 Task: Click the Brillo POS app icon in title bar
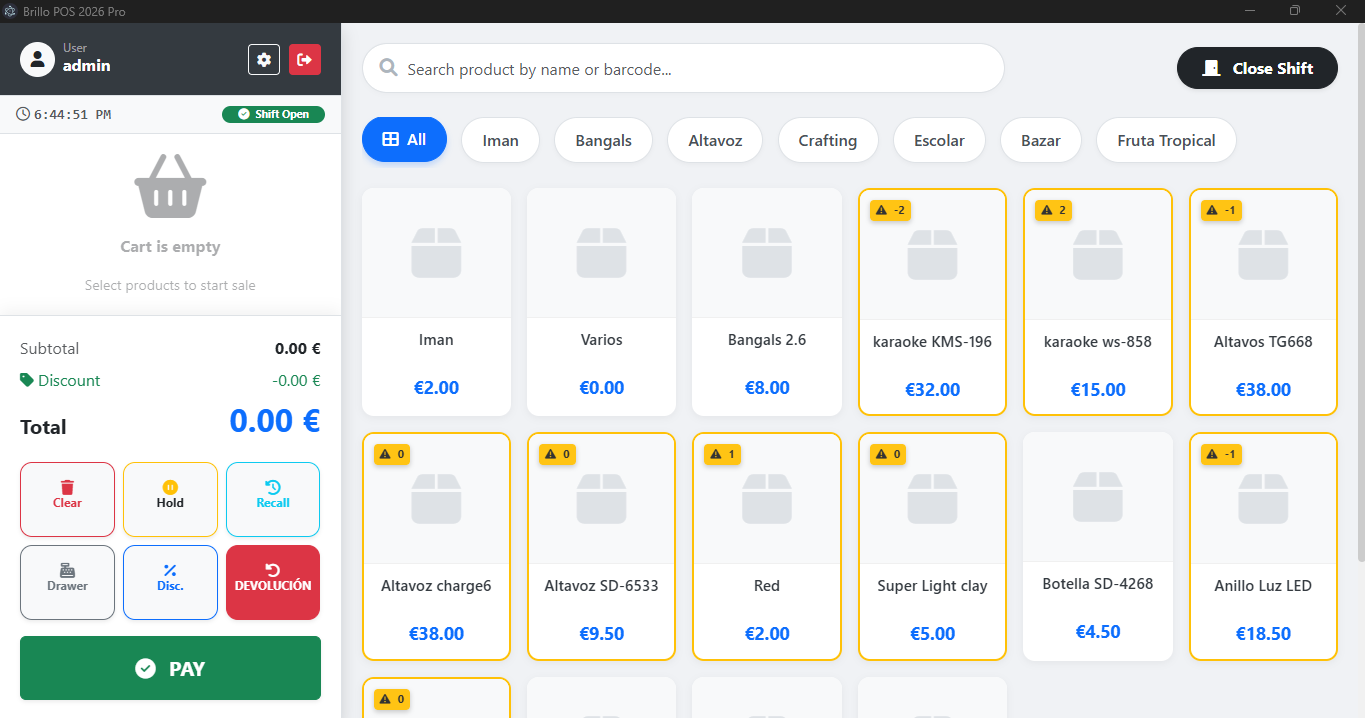[11, 11]
